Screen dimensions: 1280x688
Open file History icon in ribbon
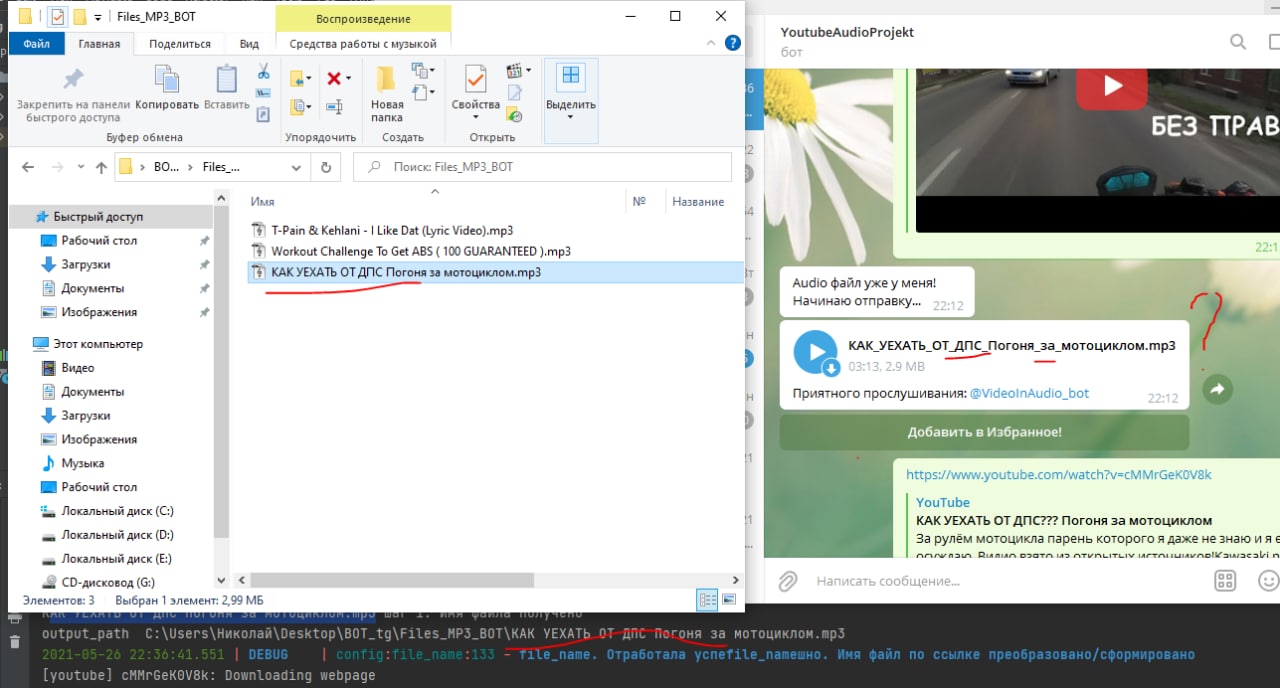pos(515,113)
